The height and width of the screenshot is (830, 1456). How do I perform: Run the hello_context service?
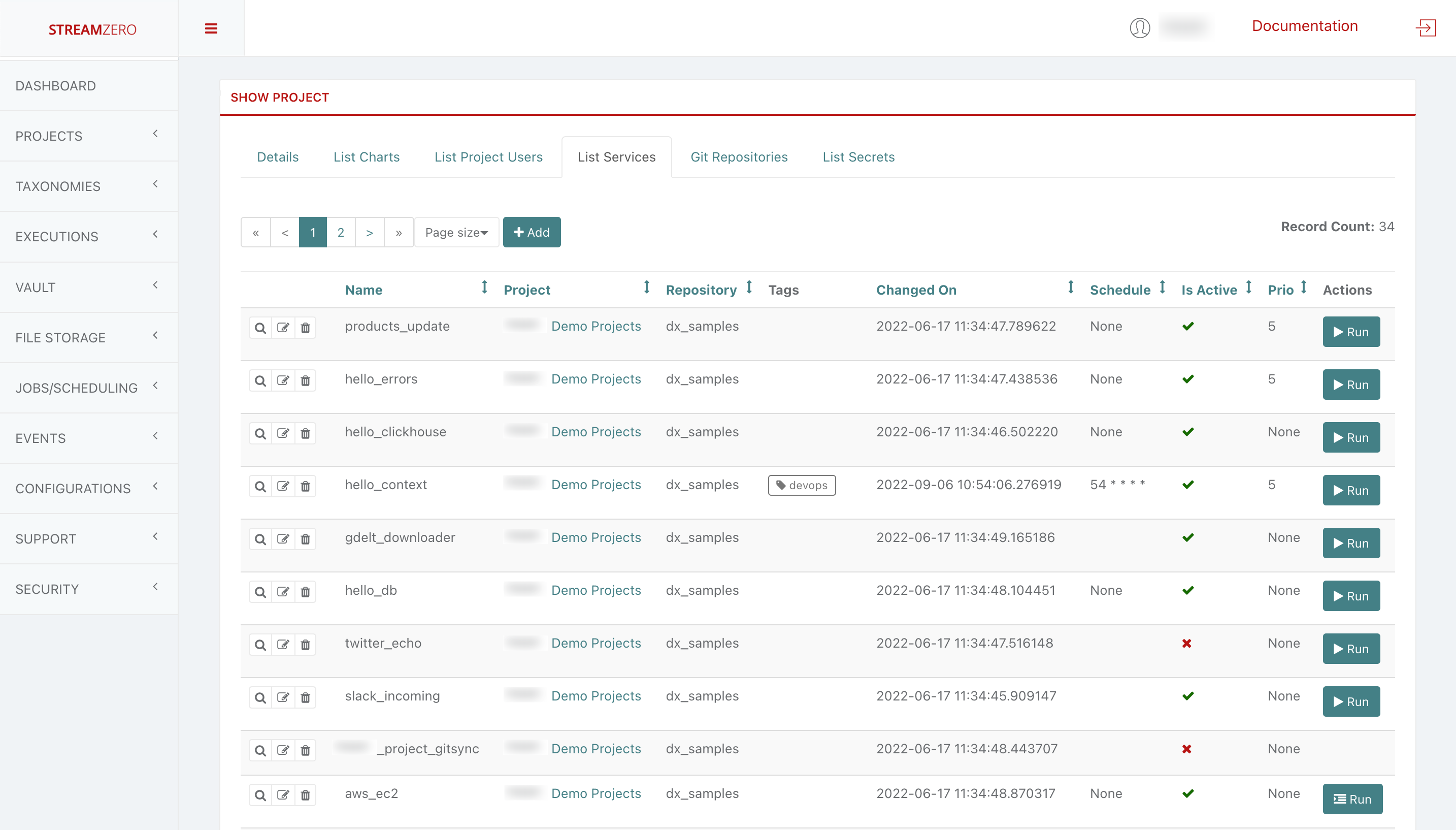point(1350,490)
